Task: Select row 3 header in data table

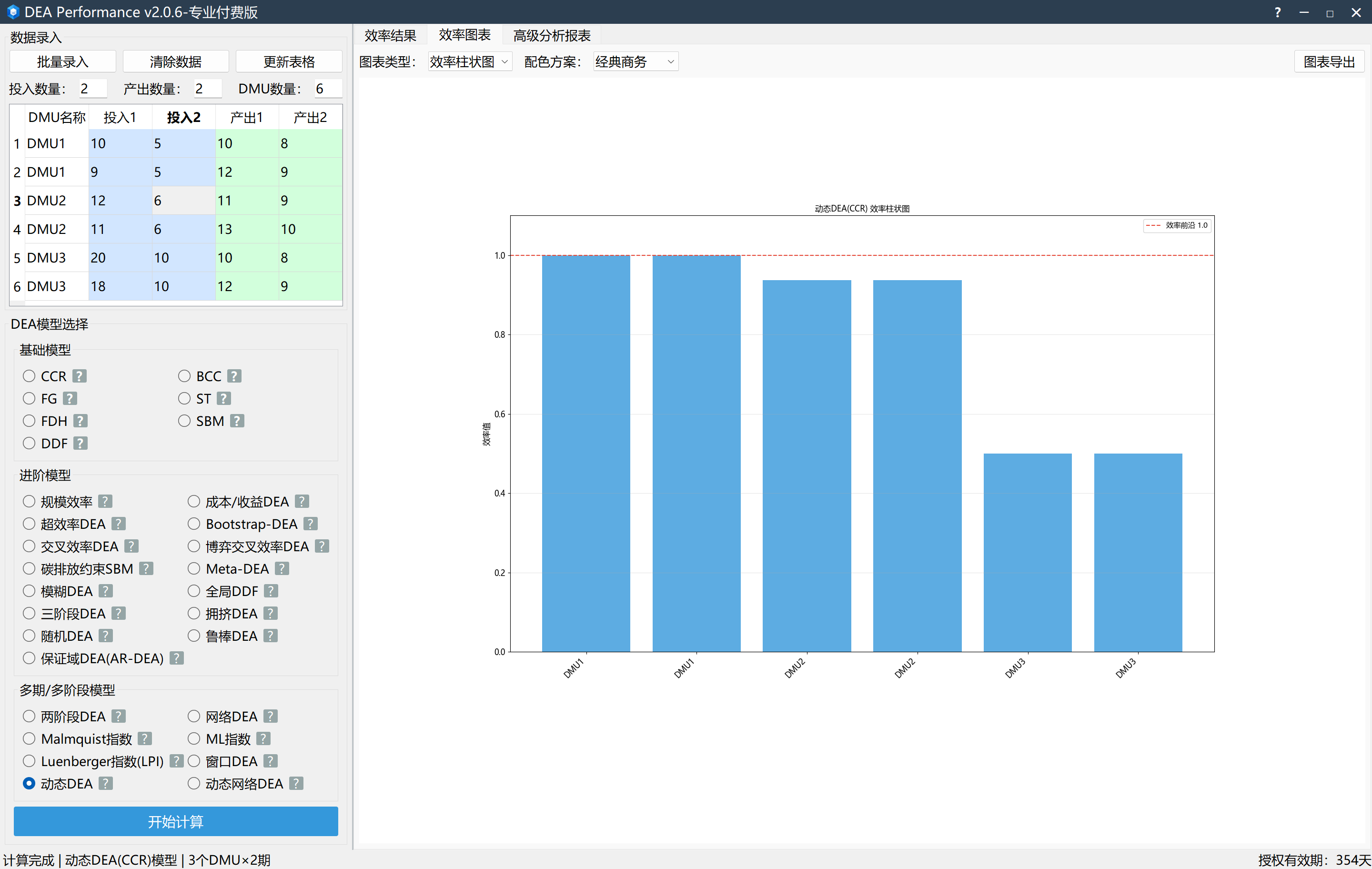Action: click(x=17, y=201)
